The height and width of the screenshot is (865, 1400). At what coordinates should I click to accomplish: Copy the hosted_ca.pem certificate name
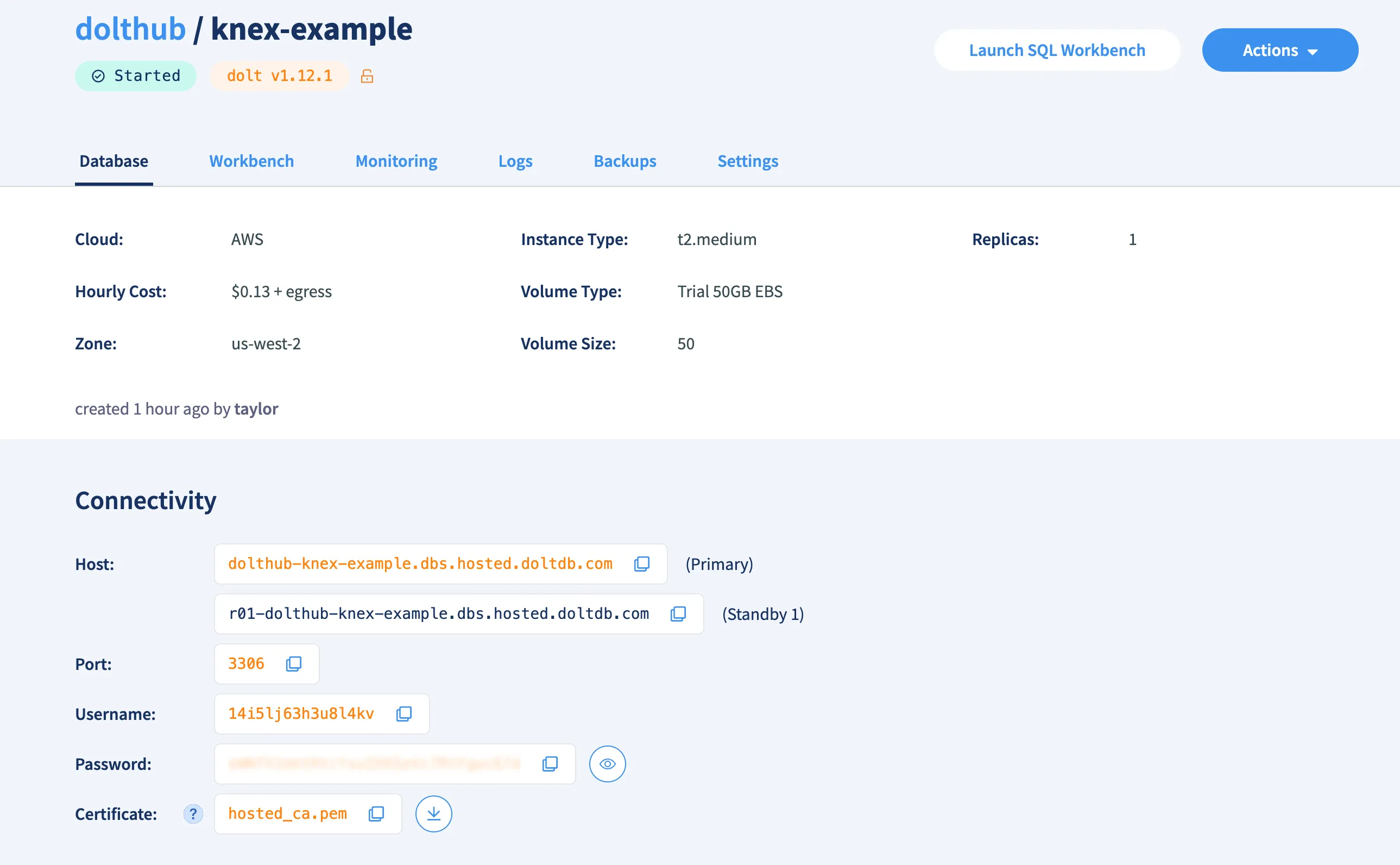coord(376,813)
